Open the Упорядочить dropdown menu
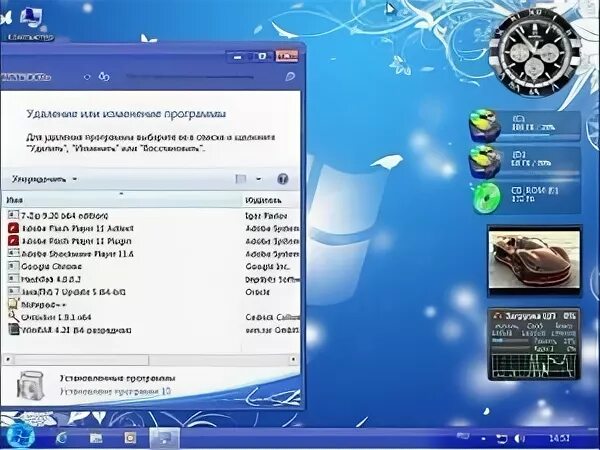600x450 pixels. click(44, 179)
